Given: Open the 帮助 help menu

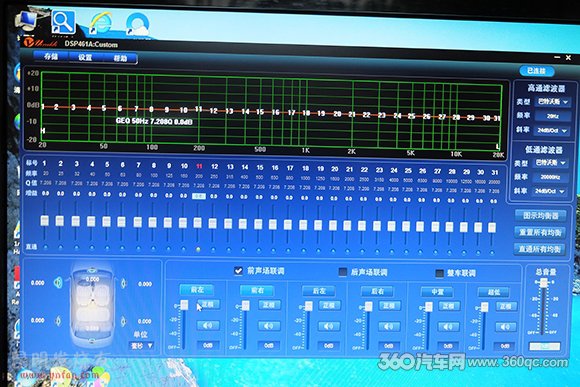Looking at the screenshot, I should [120, 58].
